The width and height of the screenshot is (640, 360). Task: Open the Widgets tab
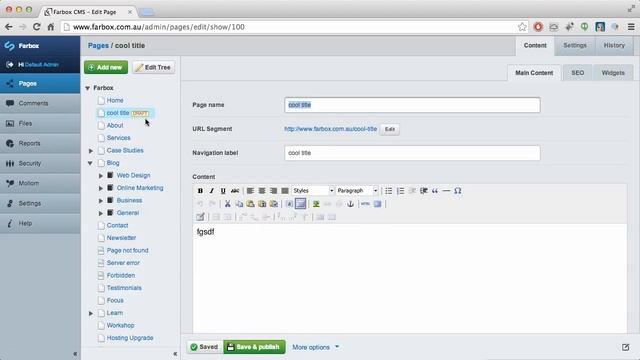(x=613, y=73)
